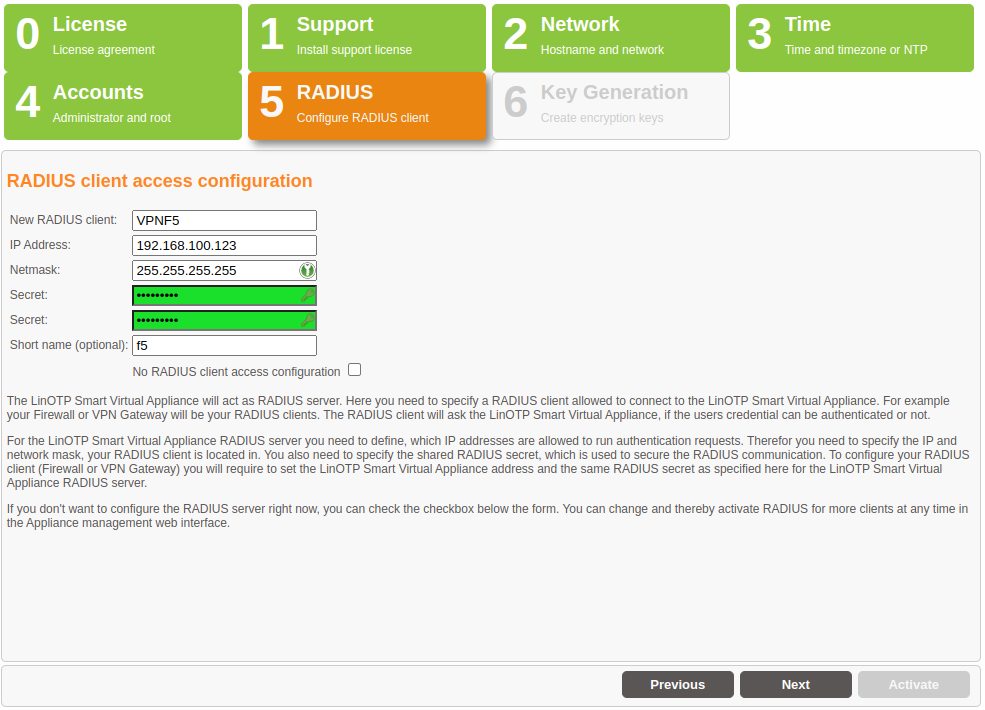Click the second Secret confirmation field
The height and width of the screenshot is (710, 985).
pyautogui.click(x=214, y=320)
